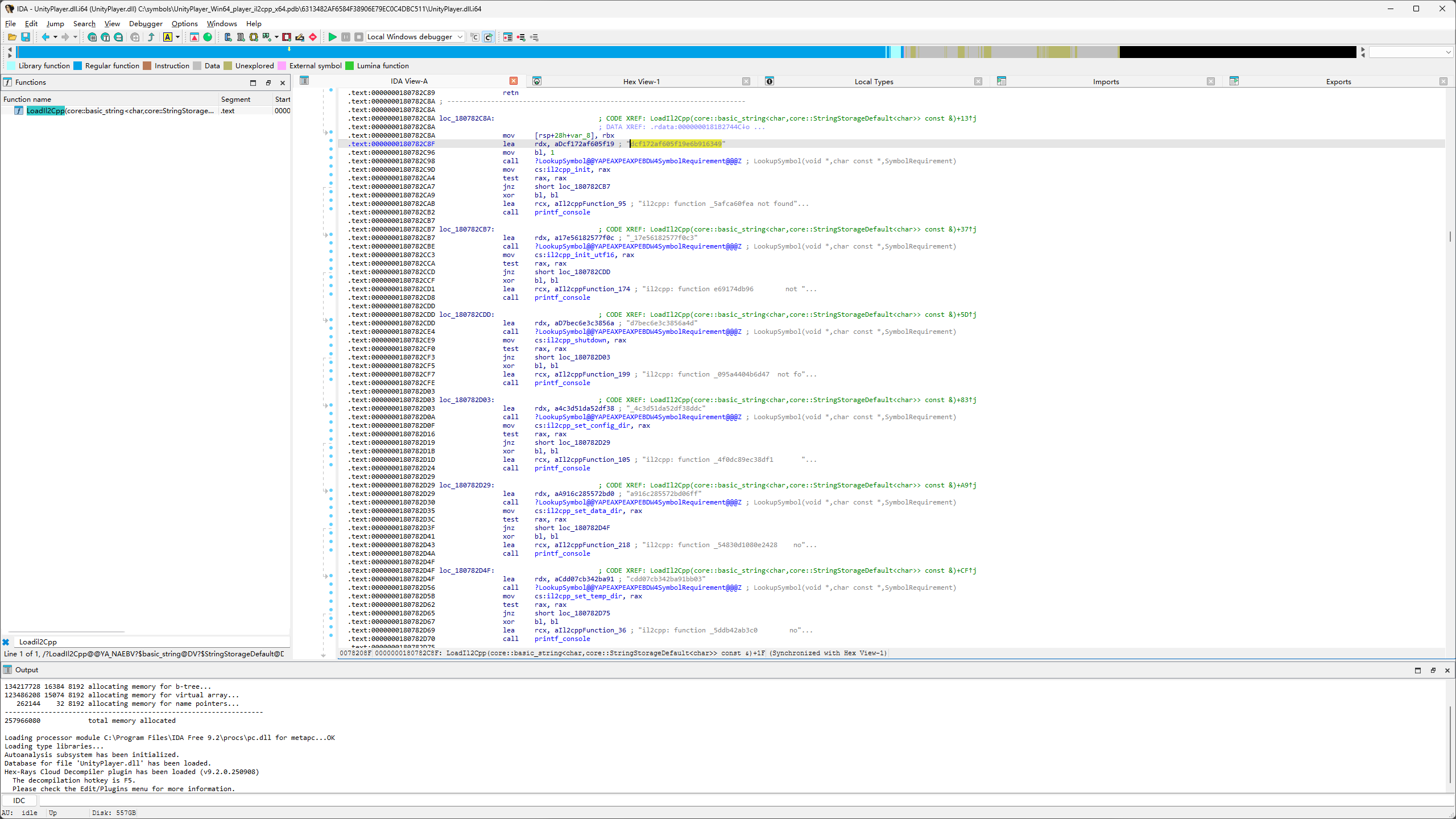Screen dimensions: 1456x819
Task: Click the Save database icon
Action: [x=26, y=37]
